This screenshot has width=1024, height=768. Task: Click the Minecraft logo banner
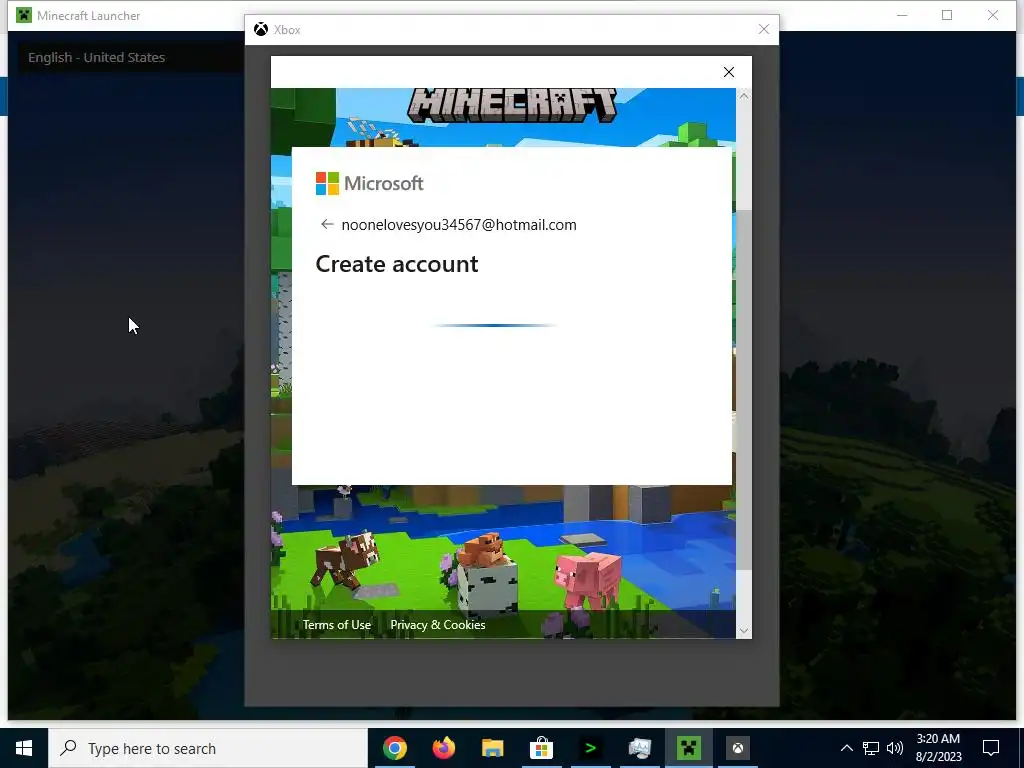point(511,105)
